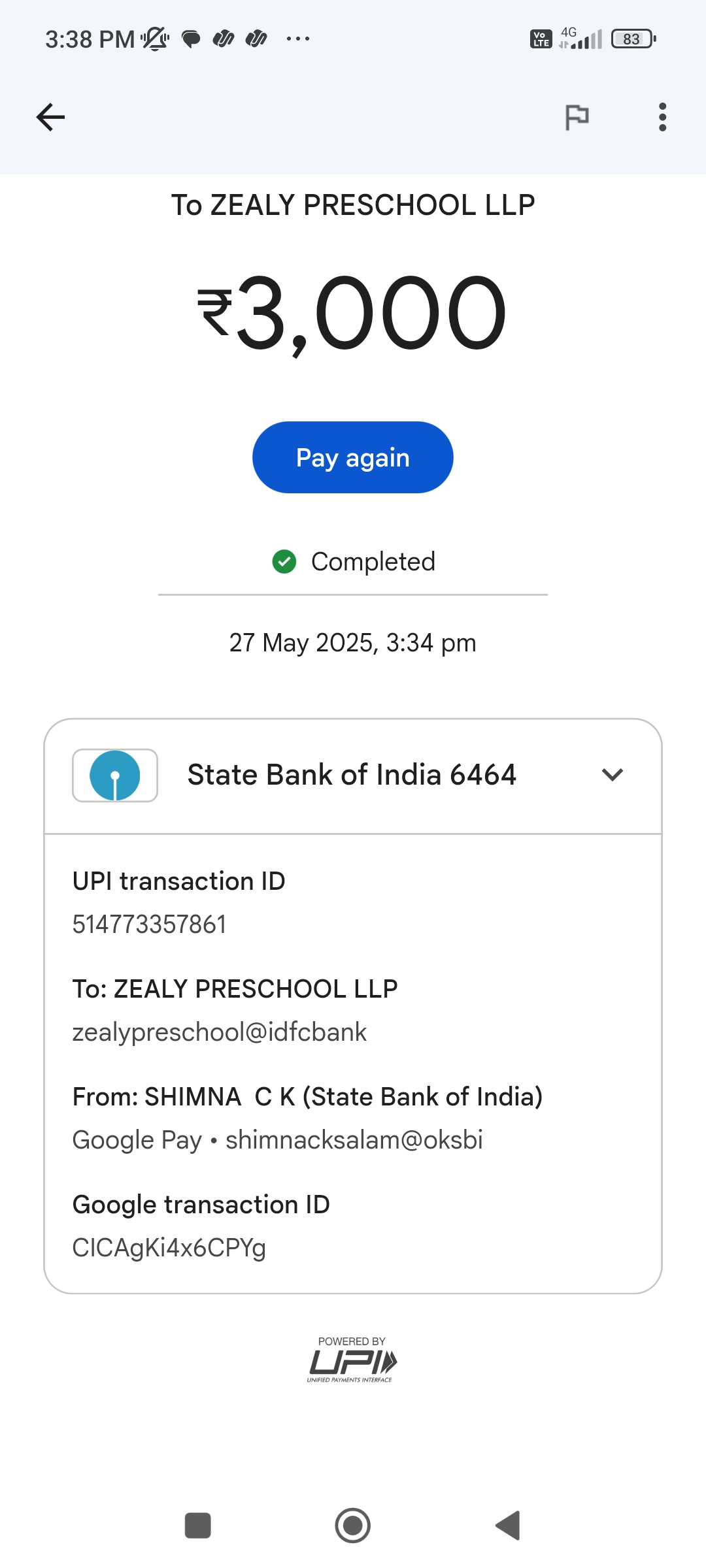This screenshot has width=706, height=1568.
Task: Tap the Powered by UPI logo
Action: tap(352, 1360)
